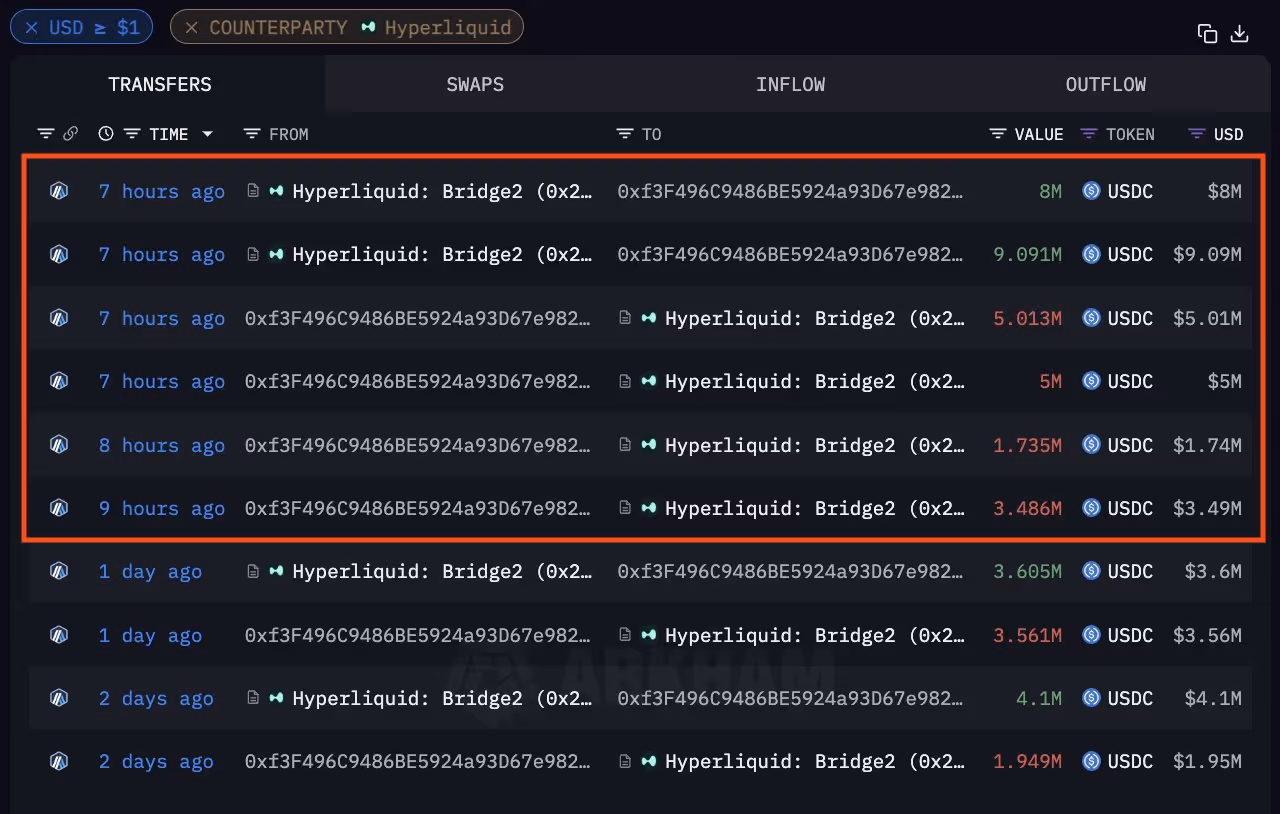Click the 7 hours ago timestamp link
Image resolution: width=1280 pixels, height=814 pixels.
[161, 191]
